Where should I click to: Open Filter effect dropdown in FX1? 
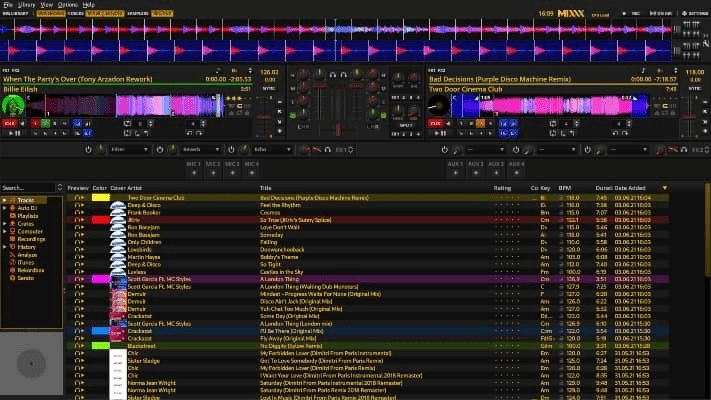click(130, 150)
